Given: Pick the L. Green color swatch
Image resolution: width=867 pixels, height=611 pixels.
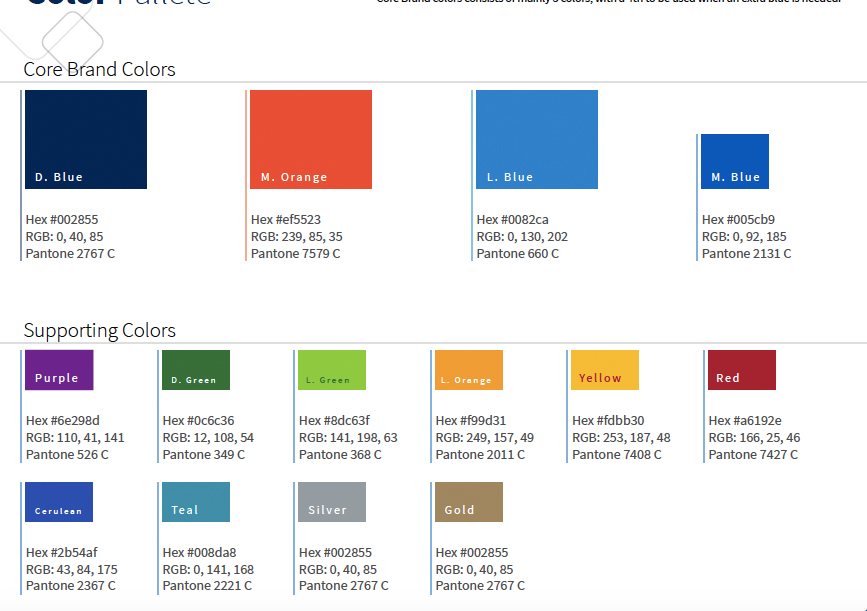Looking at the screenshot, I should (x=332, y=370).
